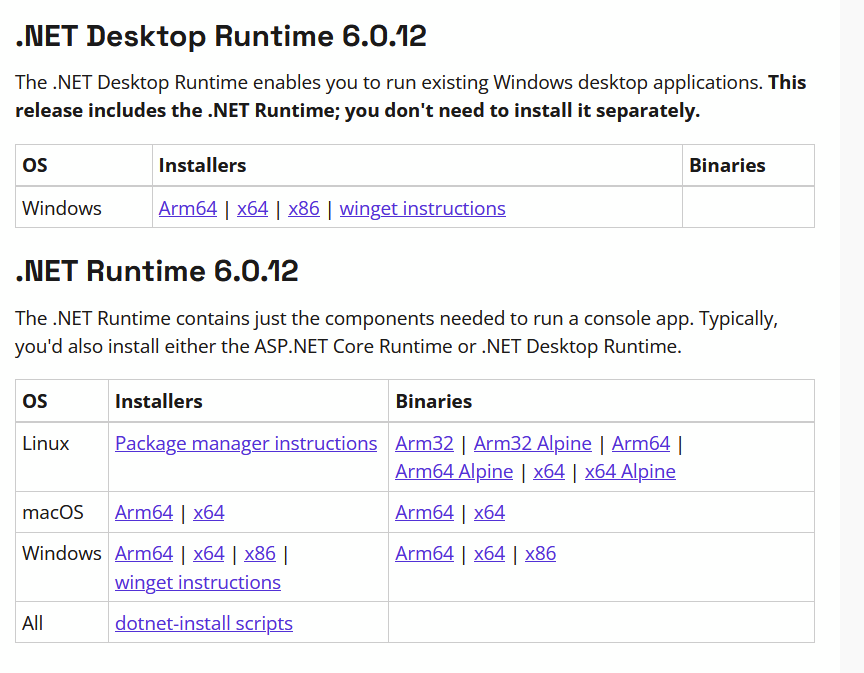Download the Arm64 Desktop Runtime installer for Windows
864x673 pixels.
(x=187, y=208)
